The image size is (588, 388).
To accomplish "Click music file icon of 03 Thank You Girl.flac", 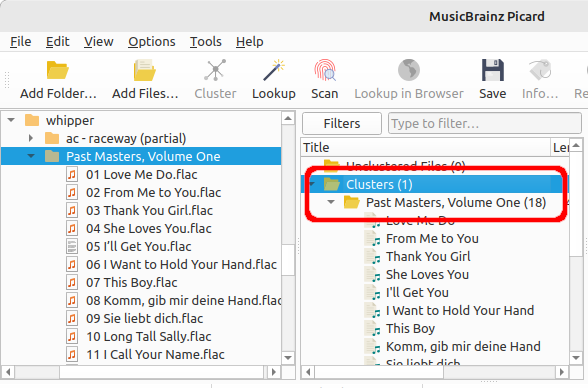I will 72,210.
